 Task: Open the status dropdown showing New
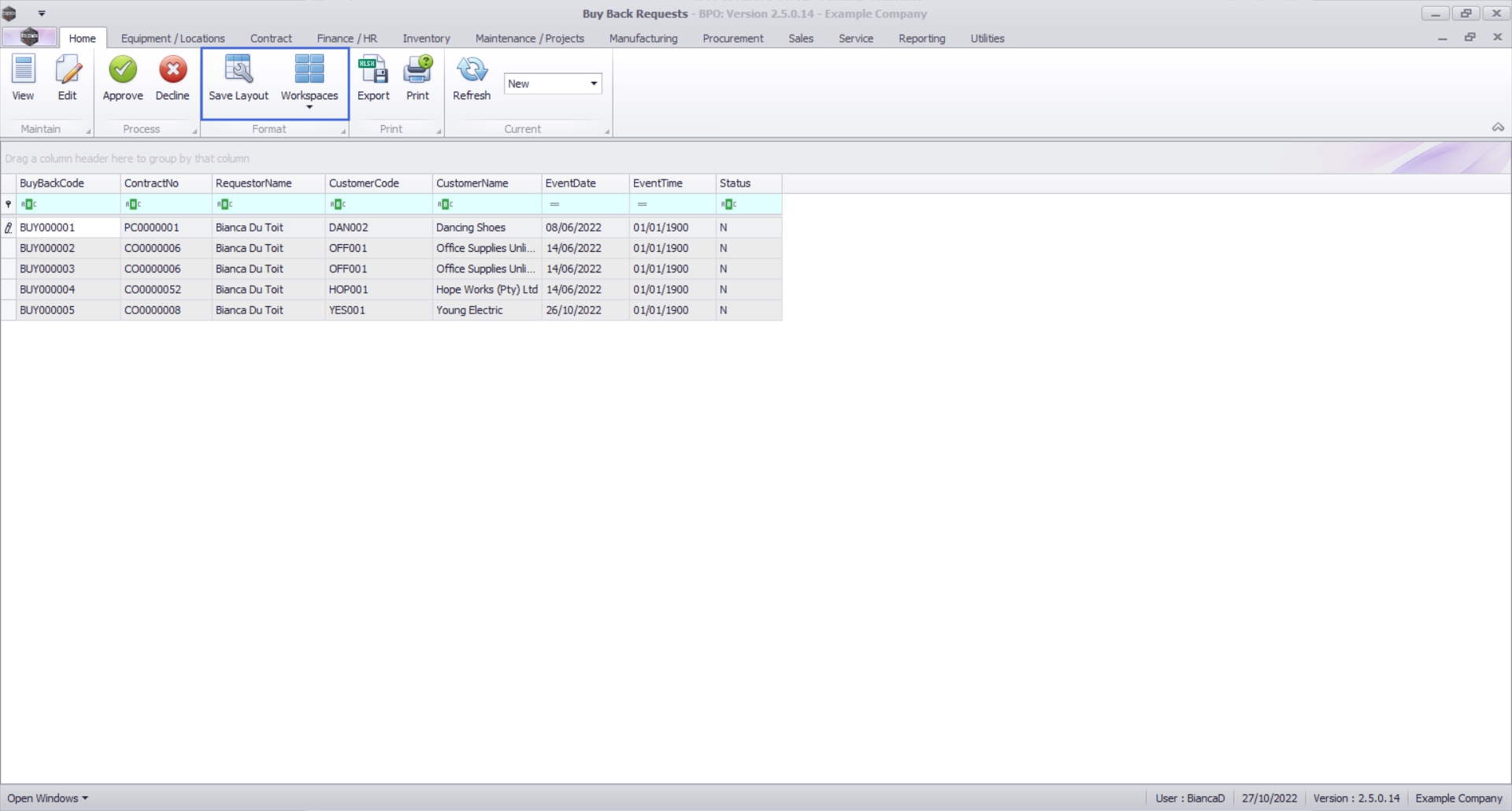[x=594, y=83]
